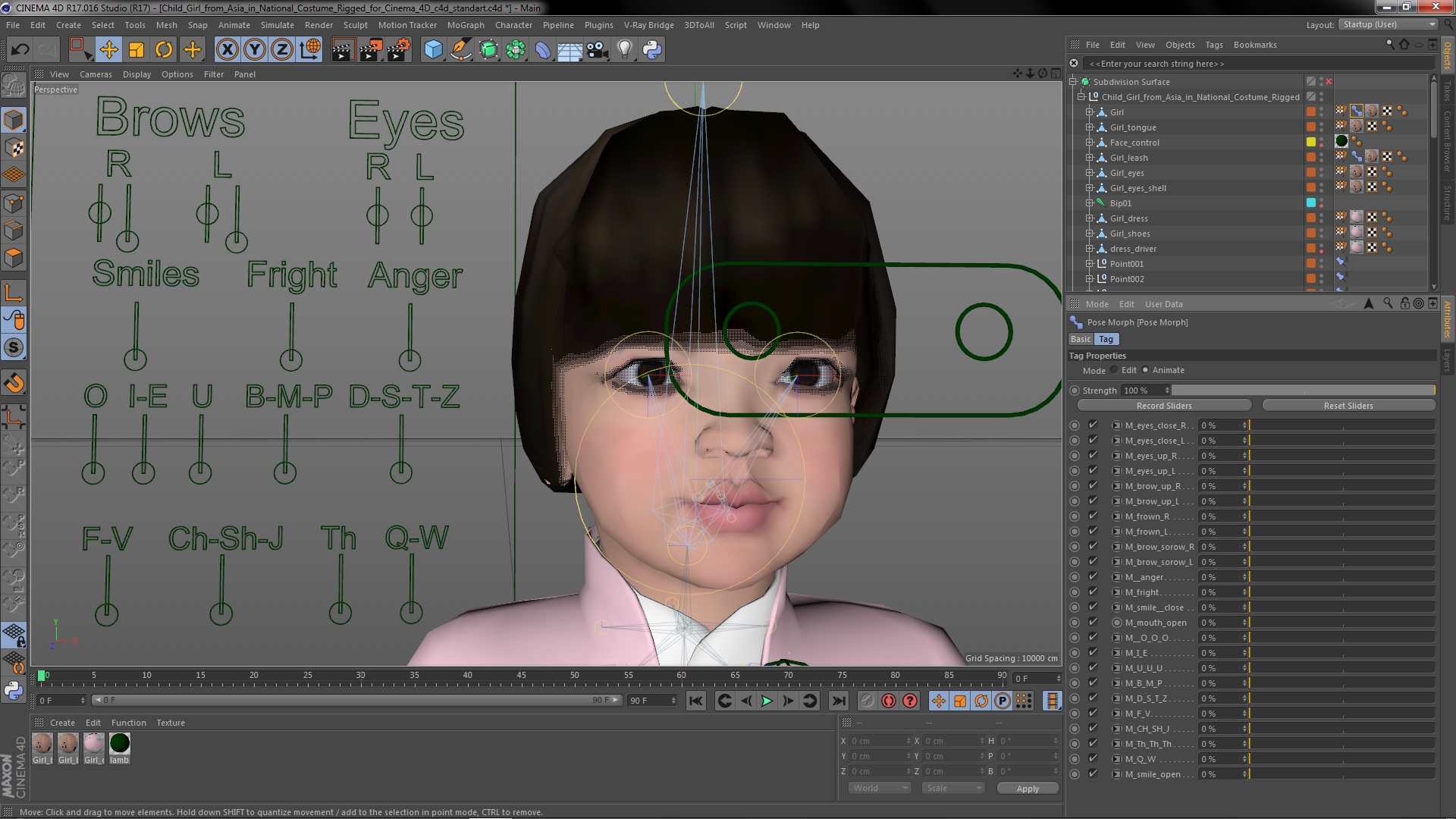Image resolution: width=1456 pixels, height=819 pixels.
Task: Select Edit mode radio button
Action: pyautogui.click(x=1114, y=370)
